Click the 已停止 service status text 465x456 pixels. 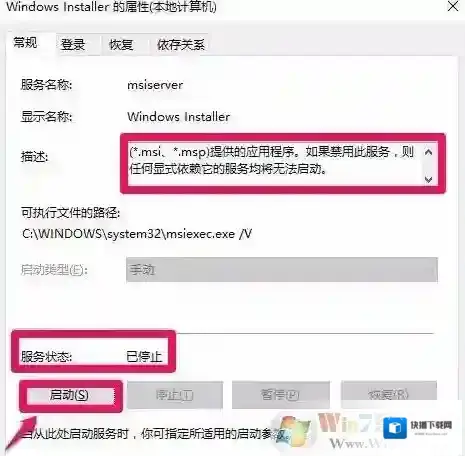click(x=144, y=357)
